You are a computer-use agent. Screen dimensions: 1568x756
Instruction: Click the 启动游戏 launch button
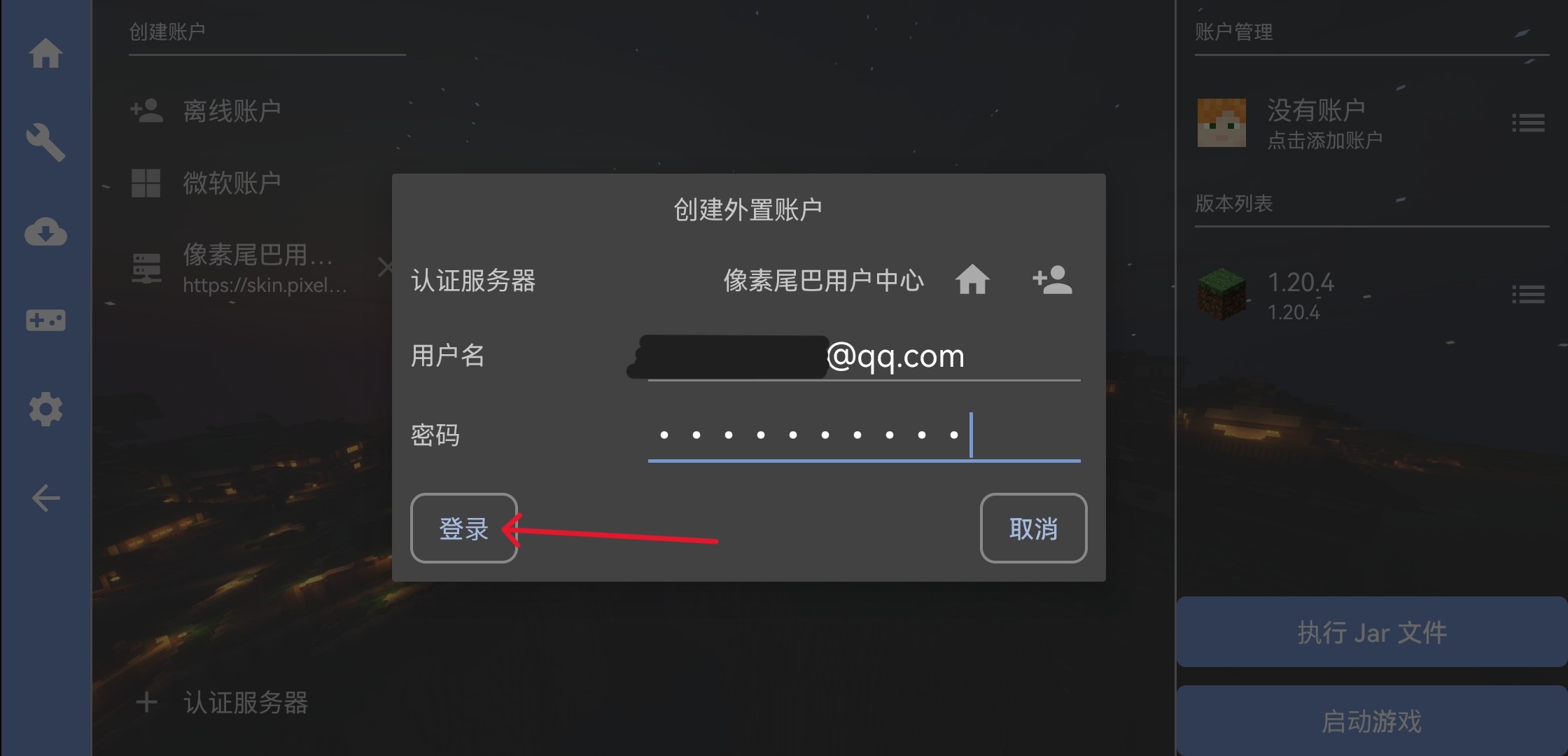1372,721
